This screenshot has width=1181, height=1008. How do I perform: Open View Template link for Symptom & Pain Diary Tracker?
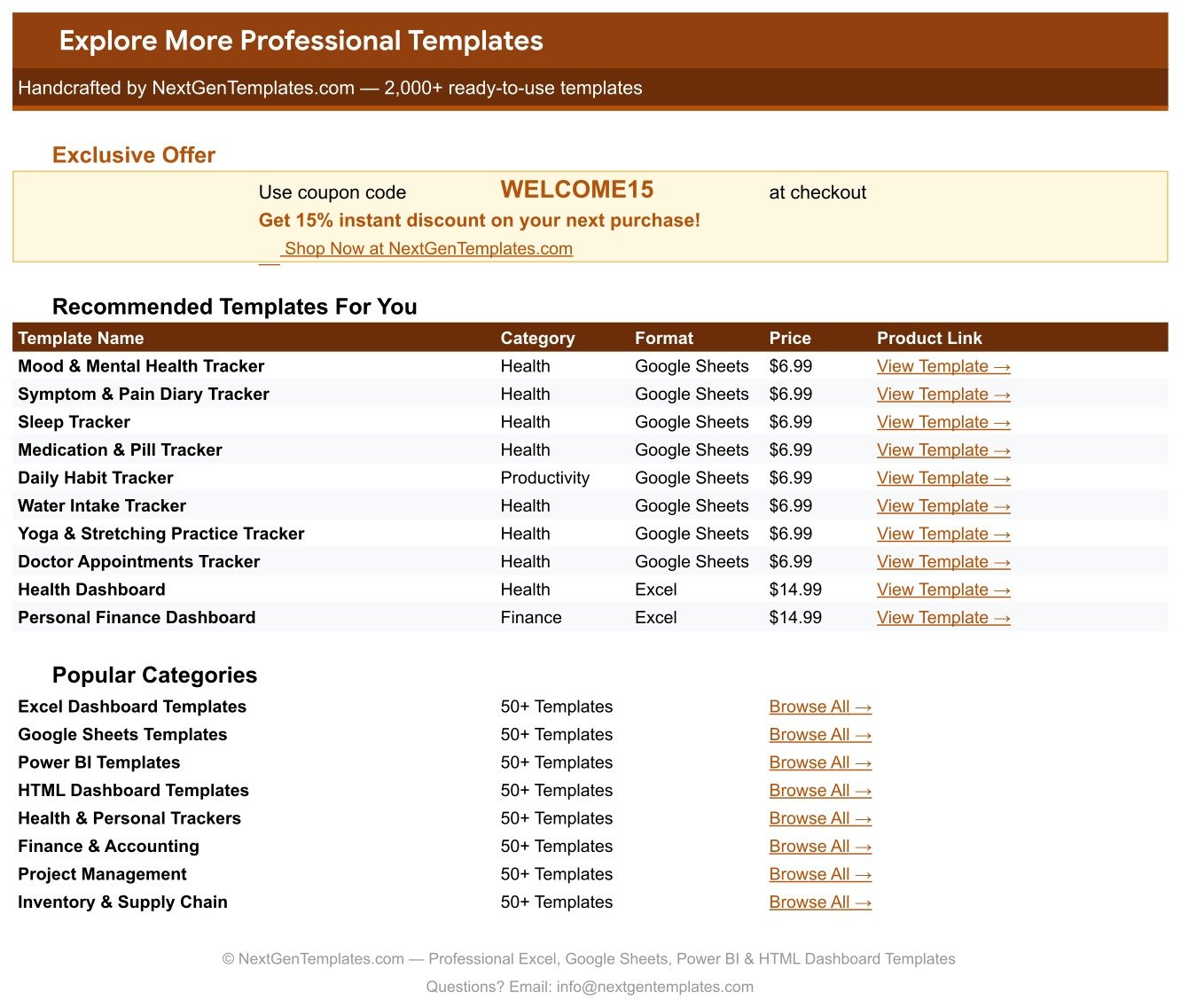(x=943, y=395)
